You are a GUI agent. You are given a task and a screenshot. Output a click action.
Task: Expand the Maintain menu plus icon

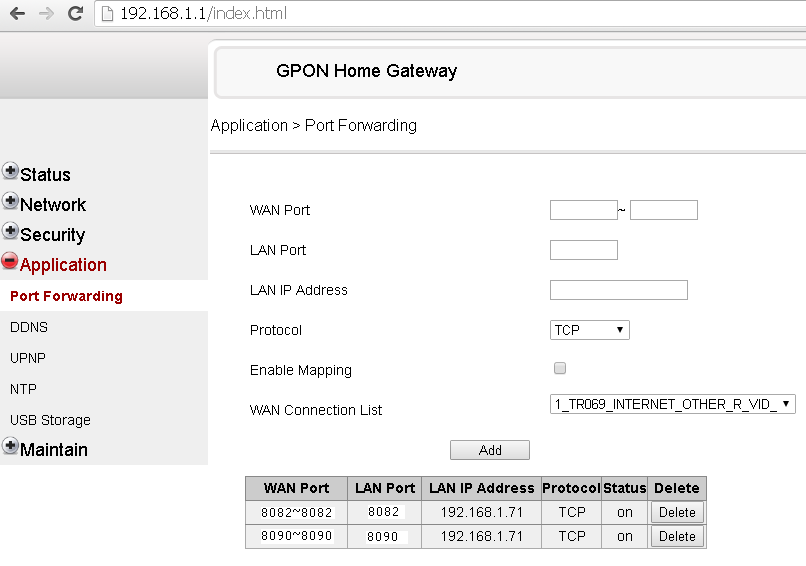pyautogui.click(x=10, y=446)
